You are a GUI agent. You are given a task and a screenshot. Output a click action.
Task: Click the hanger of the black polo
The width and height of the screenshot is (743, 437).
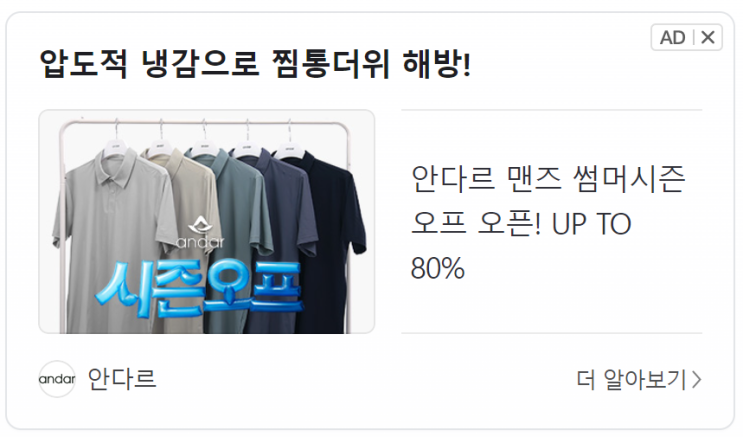click(x=289, y=139)
